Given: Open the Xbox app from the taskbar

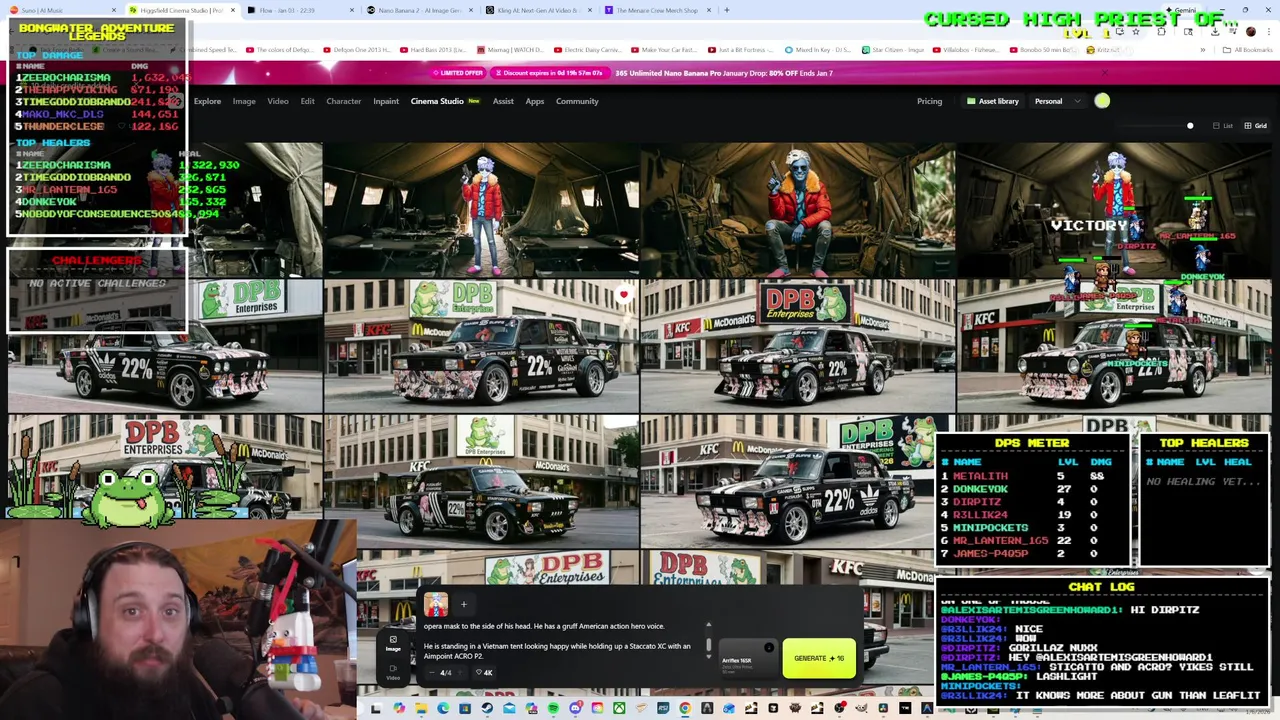Looking at the screenshot, I should click(619, 708).
